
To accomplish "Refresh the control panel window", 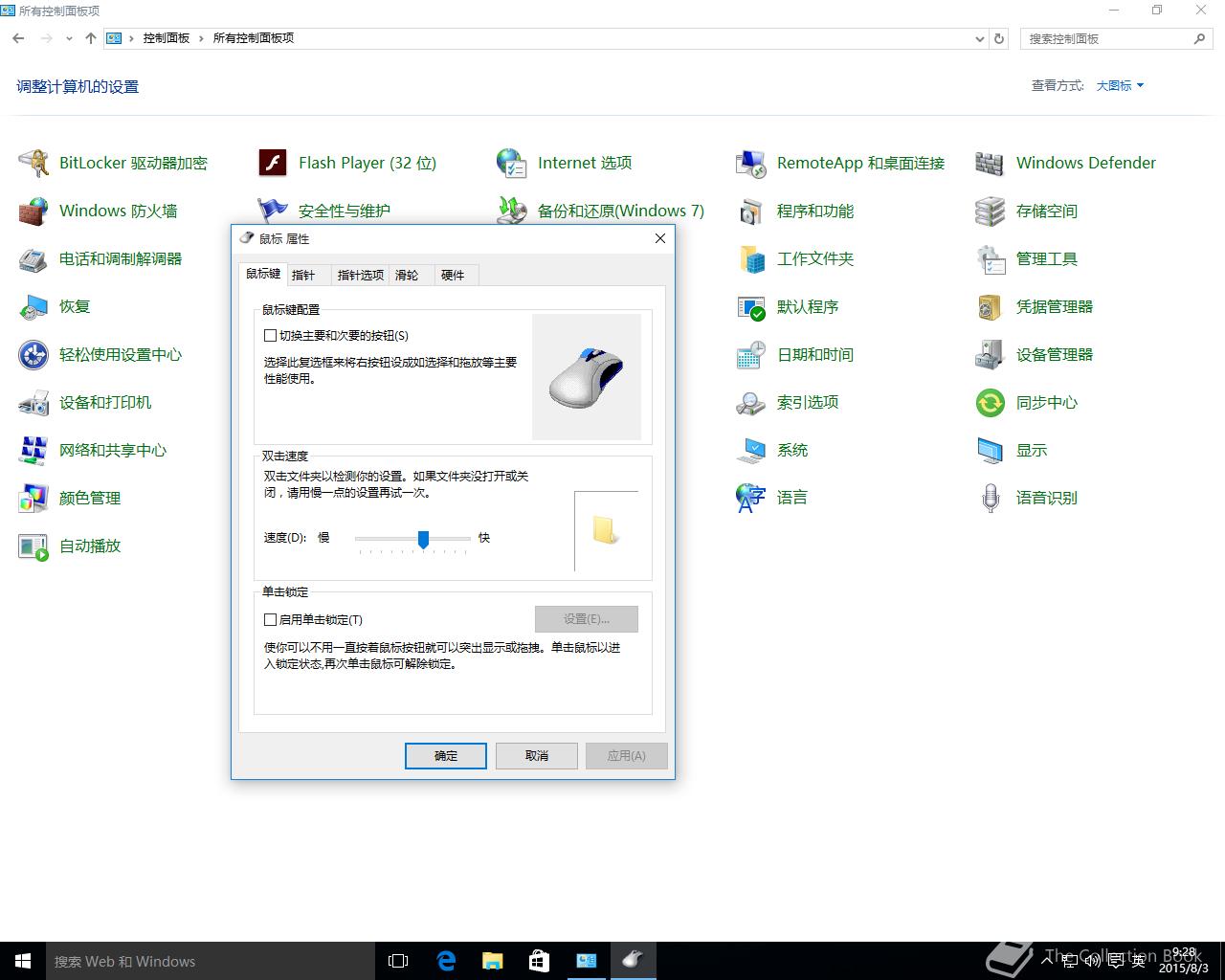I will tap(999, 38).
